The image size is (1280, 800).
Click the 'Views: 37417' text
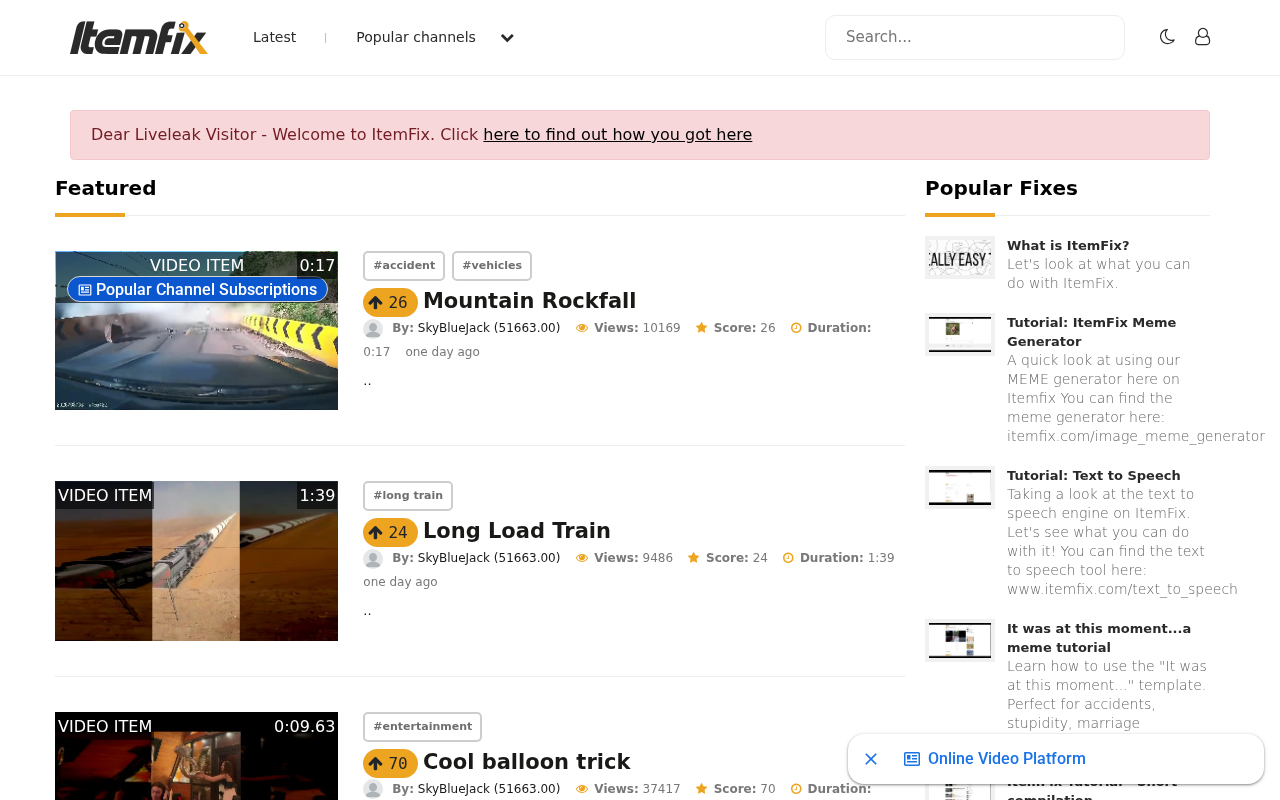pyautogui.click(x=637, y=789)
